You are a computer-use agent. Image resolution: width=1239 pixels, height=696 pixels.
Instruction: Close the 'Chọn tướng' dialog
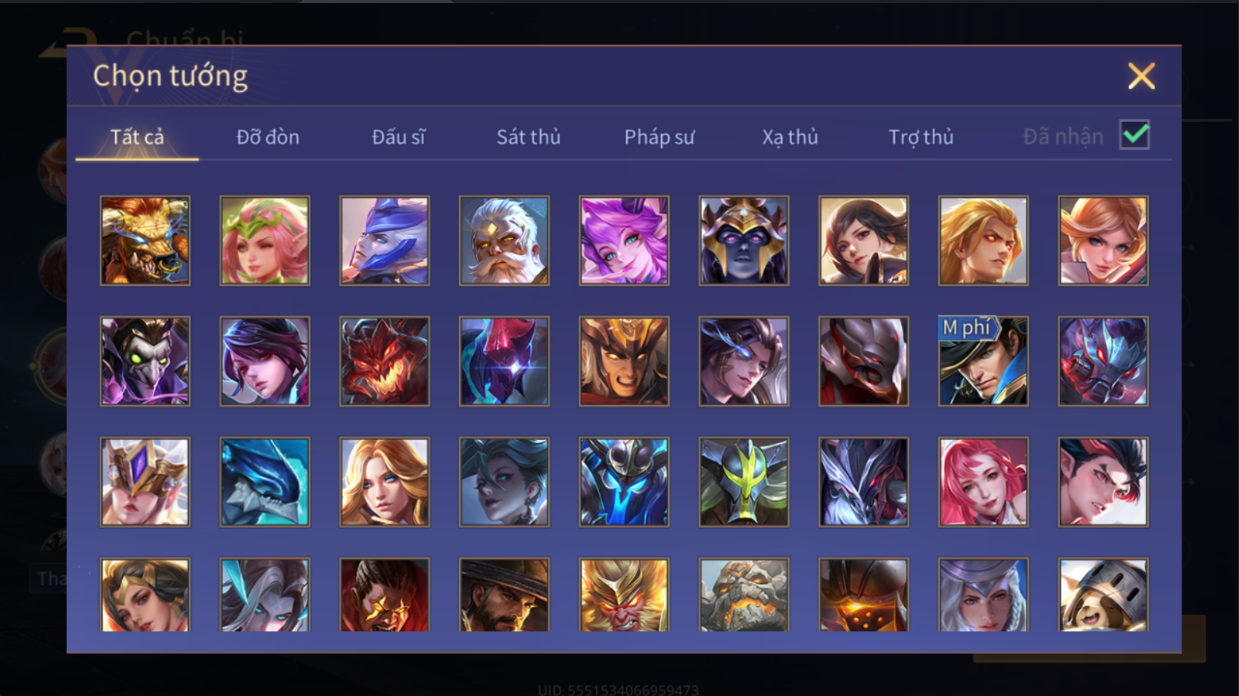[x=1141, y=76]
